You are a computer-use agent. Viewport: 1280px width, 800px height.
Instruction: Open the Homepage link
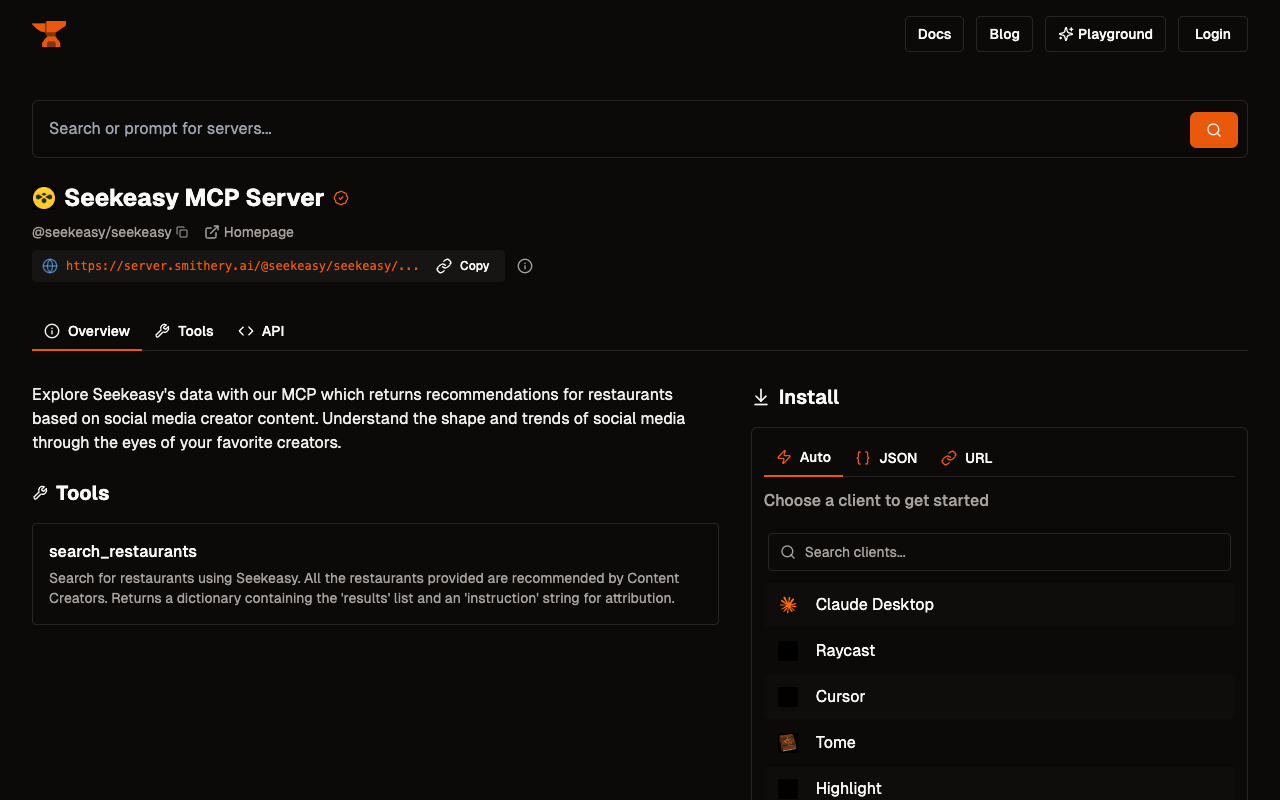249,232
